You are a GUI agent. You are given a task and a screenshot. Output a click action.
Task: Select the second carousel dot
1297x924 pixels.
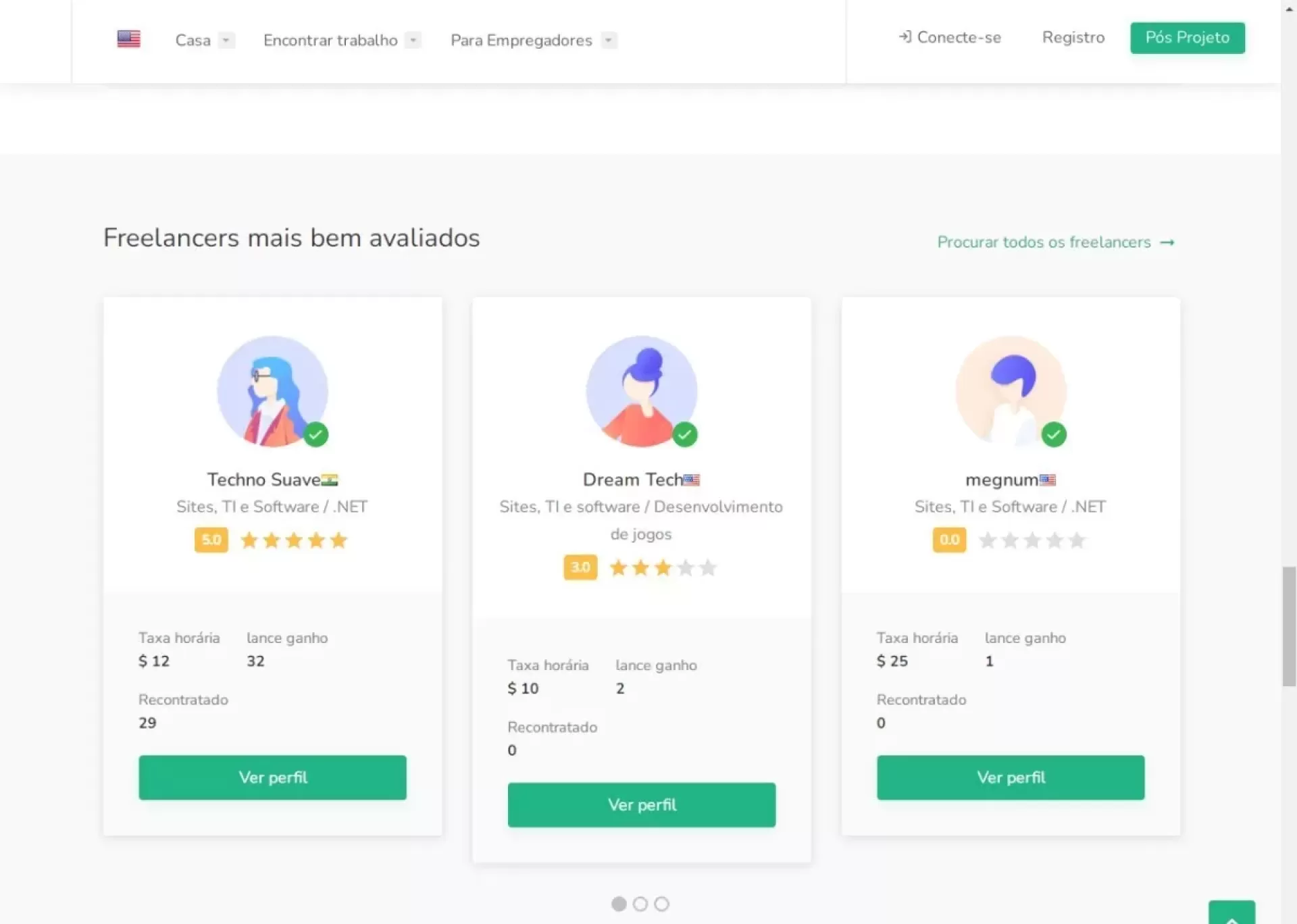(x=640, y=904)
